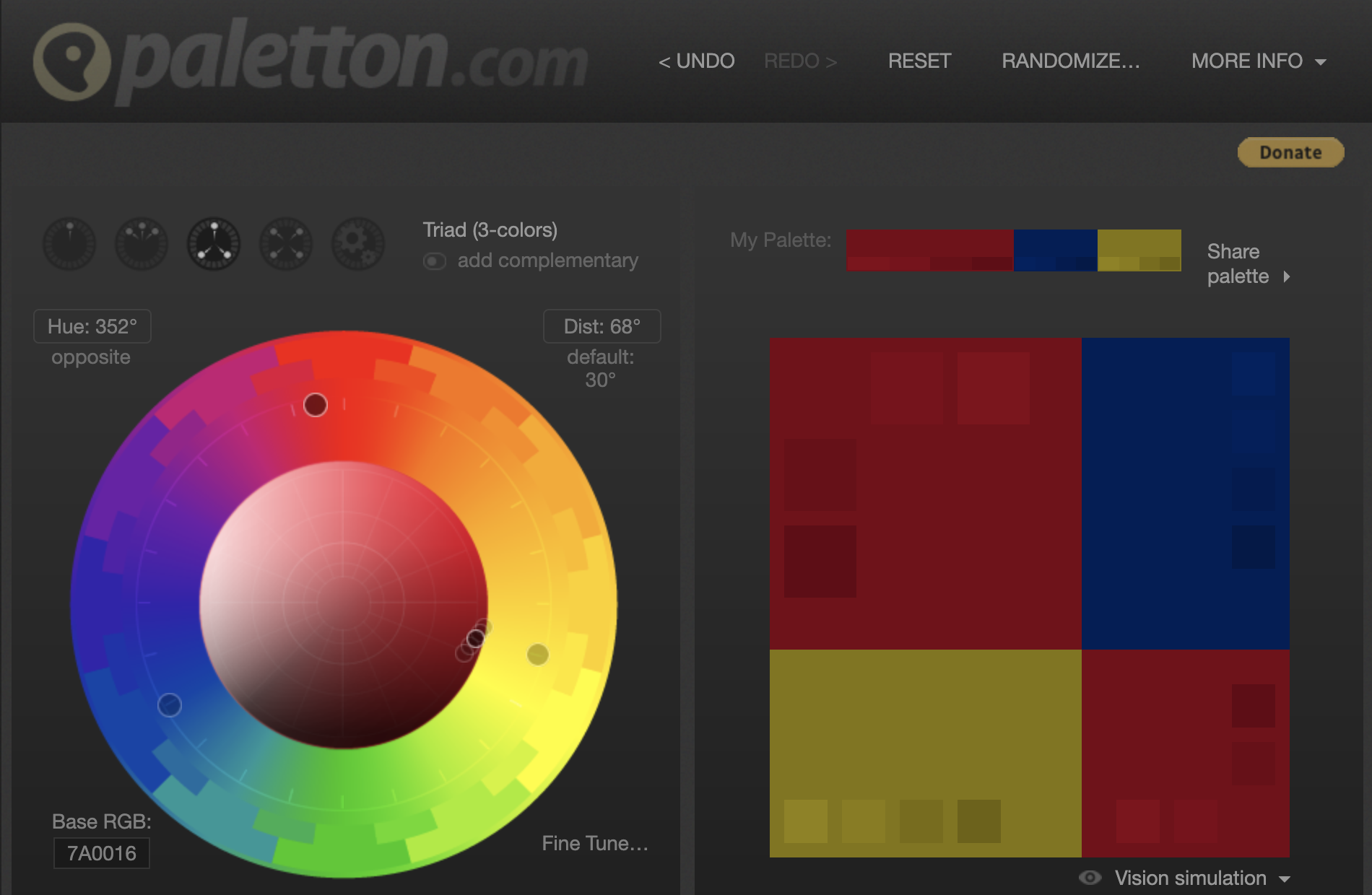This screenshot has height=895, width=1372.
Task: Click the yellow secondary hue handle on the wheel
Action: coord(538,655)
